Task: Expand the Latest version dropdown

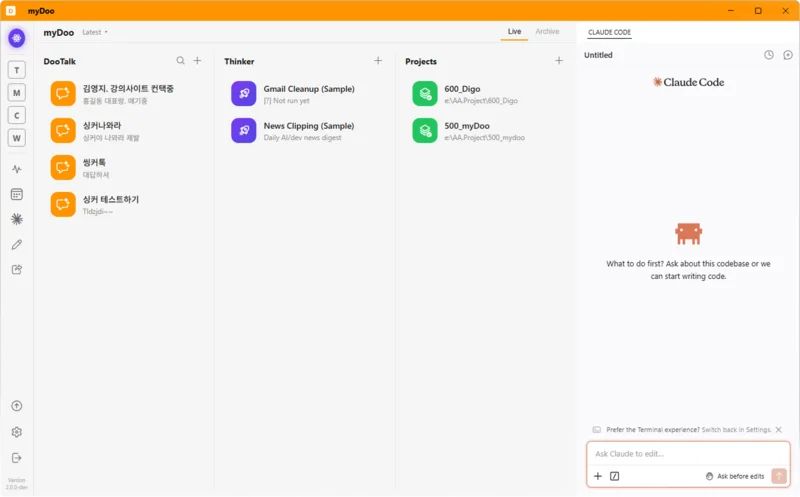Action: [x=95, y=32]
